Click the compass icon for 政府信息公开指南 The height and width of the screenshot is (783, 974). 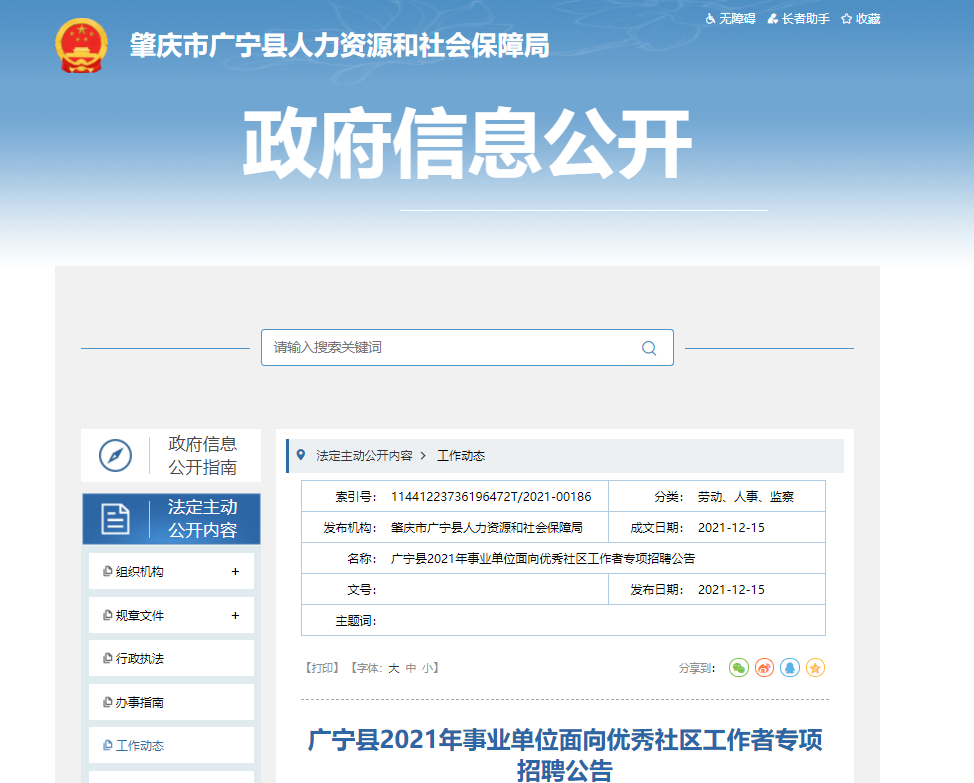coord(115,456)
